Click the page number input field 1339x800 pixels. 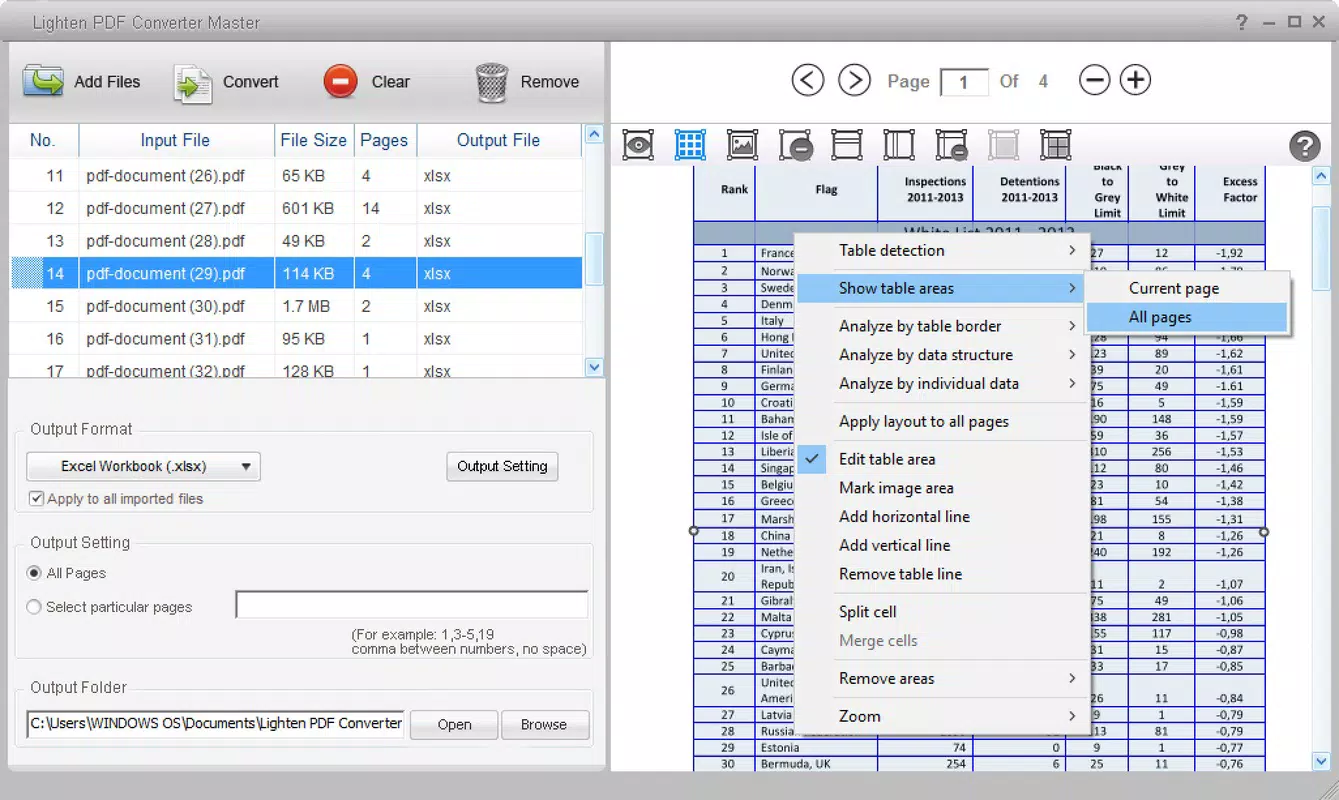[x=964, y=82]
